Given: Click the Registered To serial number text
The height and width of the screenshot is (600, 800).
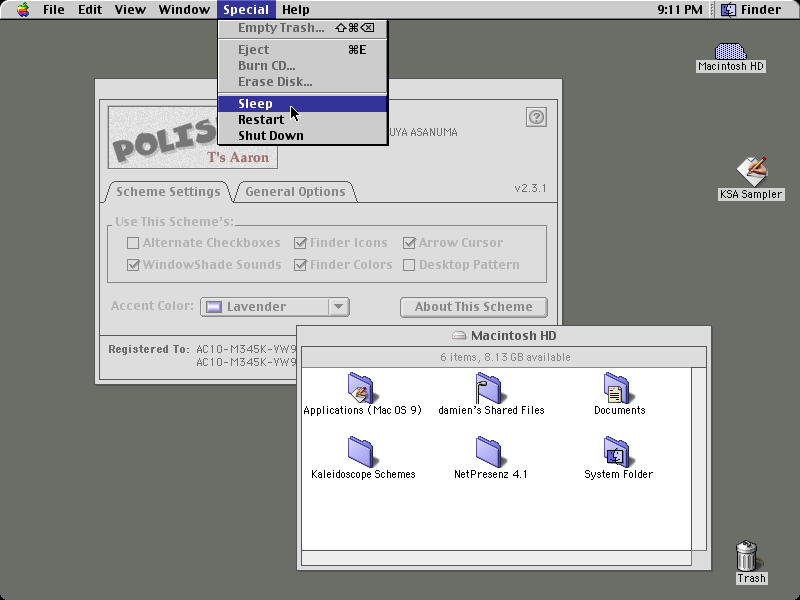Looking at the screenshot, I should (x=246, y=356).
